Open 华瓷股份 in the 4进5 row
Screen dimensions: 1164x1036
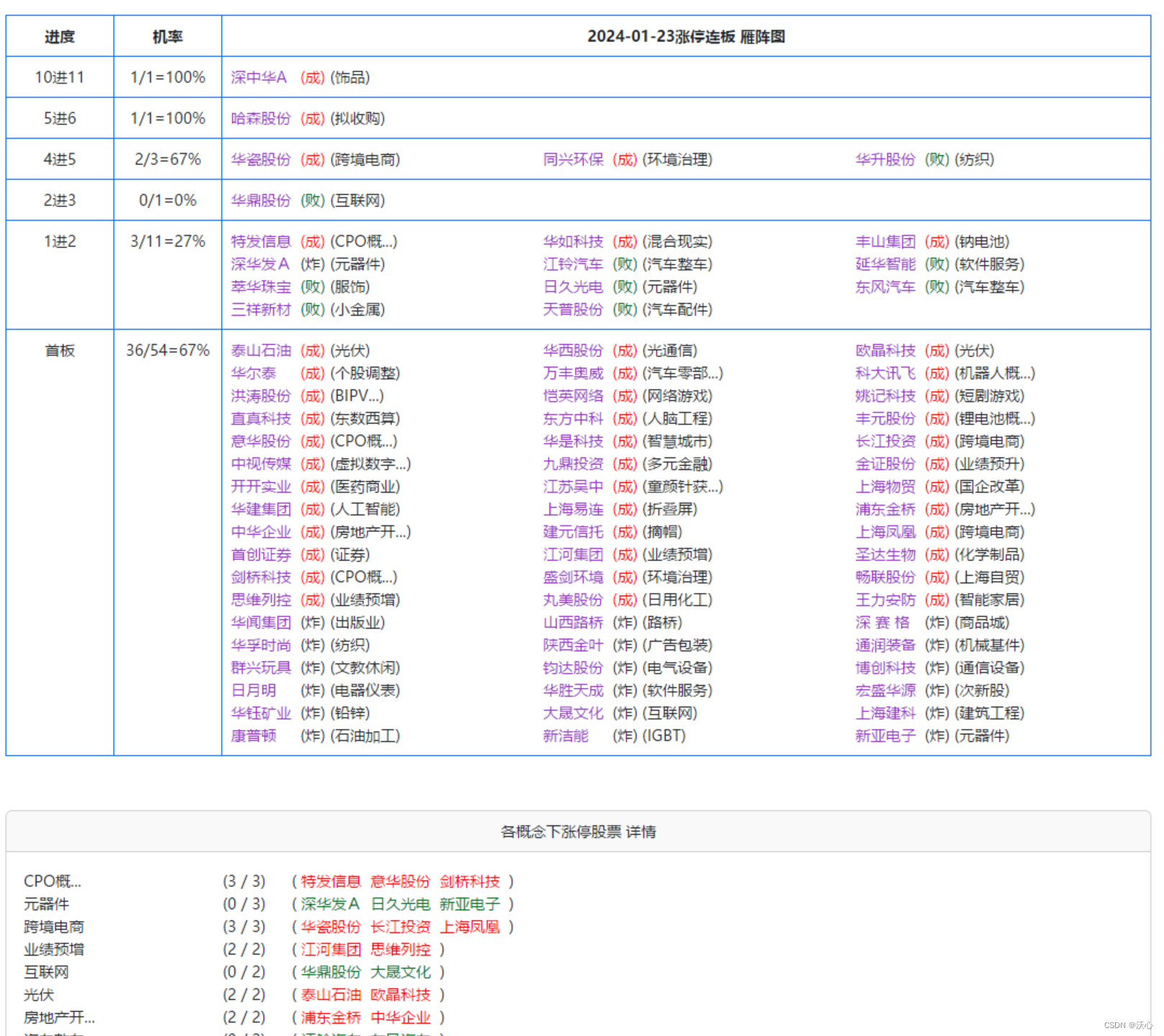[261, 160]
